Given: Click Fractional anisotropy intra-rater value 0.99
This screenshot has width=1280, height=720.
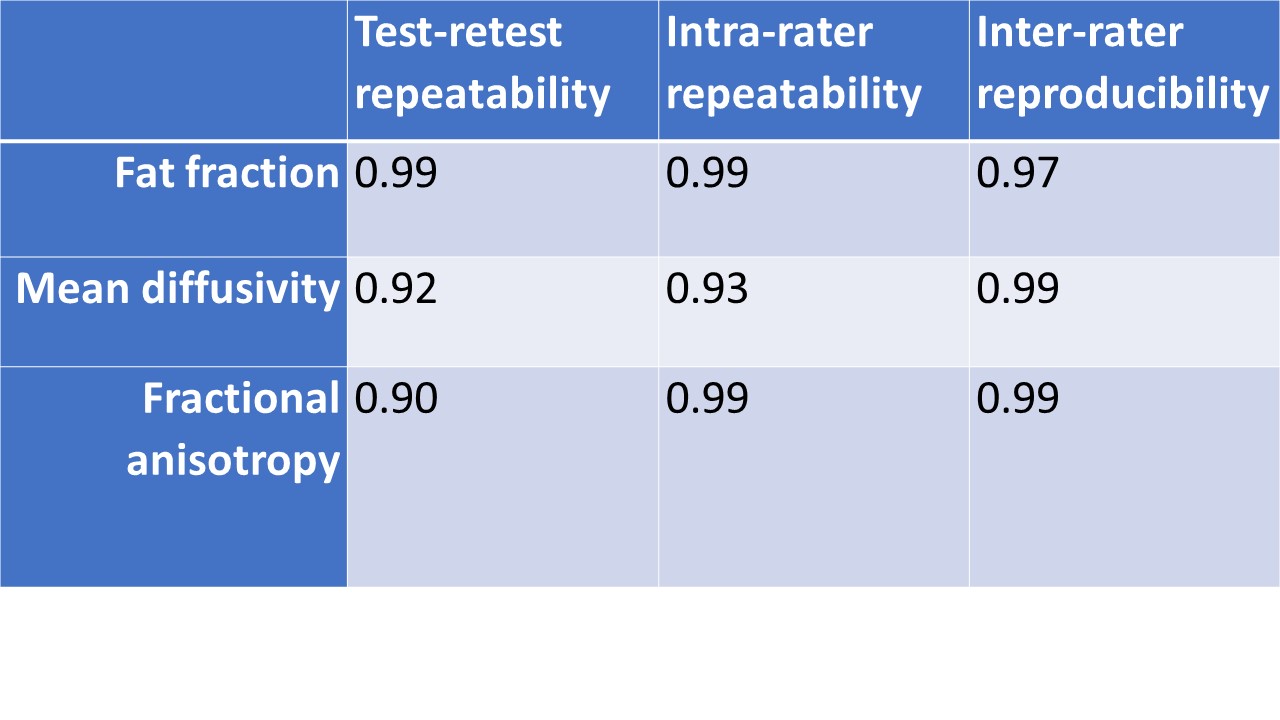Looking at the screenshot, I should [707, 399].
